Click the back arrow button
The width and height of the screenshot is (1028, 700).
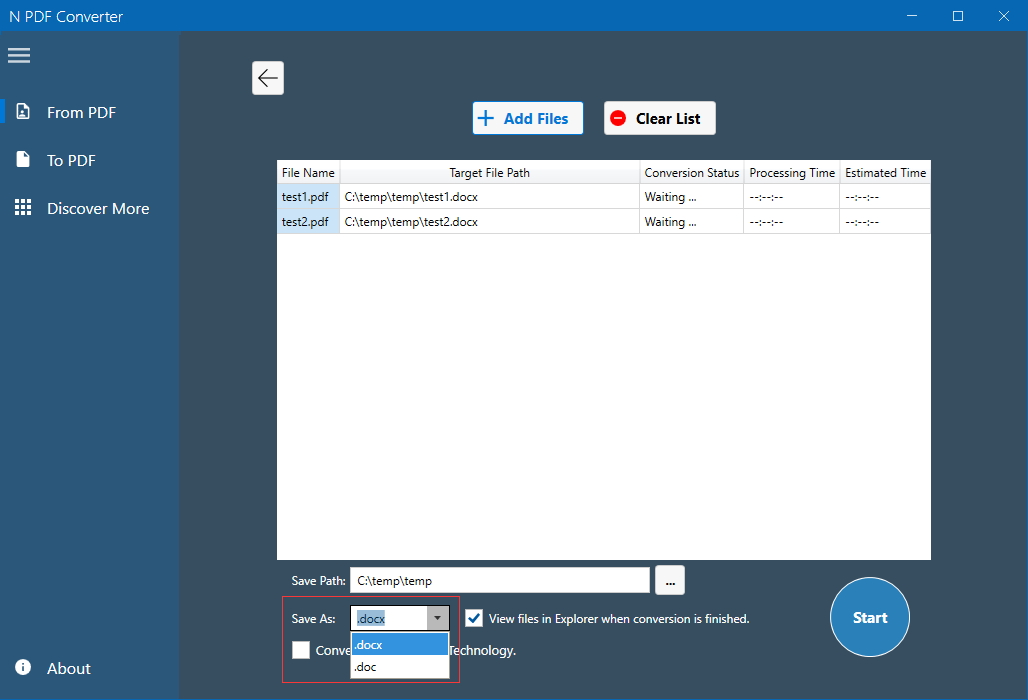click(x=268, y=78)
